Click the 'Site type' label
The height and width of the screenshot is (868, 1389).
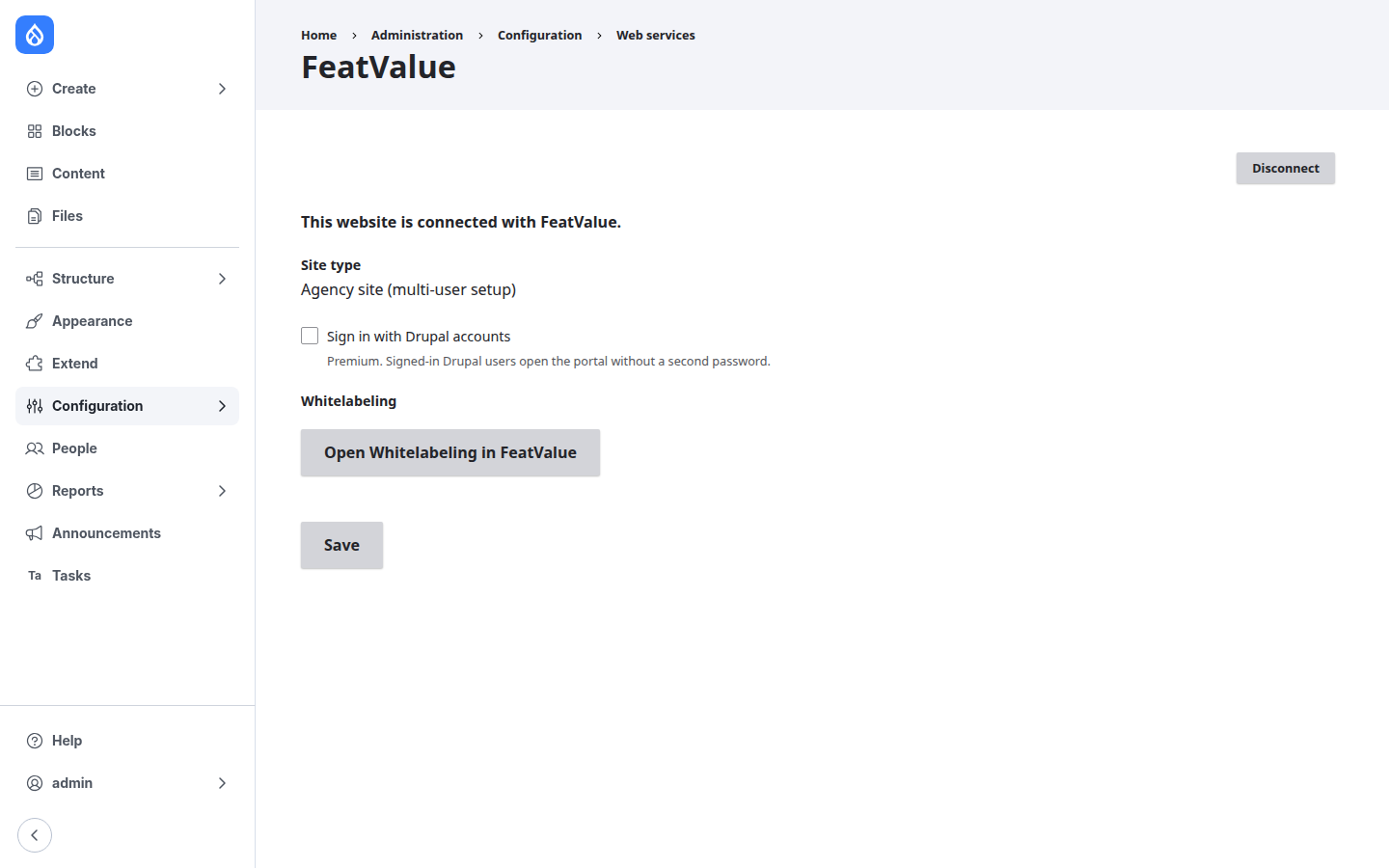[x=331, y=265]
